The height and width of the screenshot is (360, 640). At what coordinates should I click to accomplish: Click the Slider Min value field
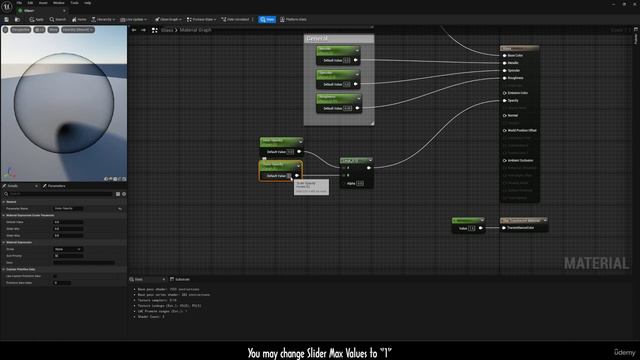pos(68,229)
